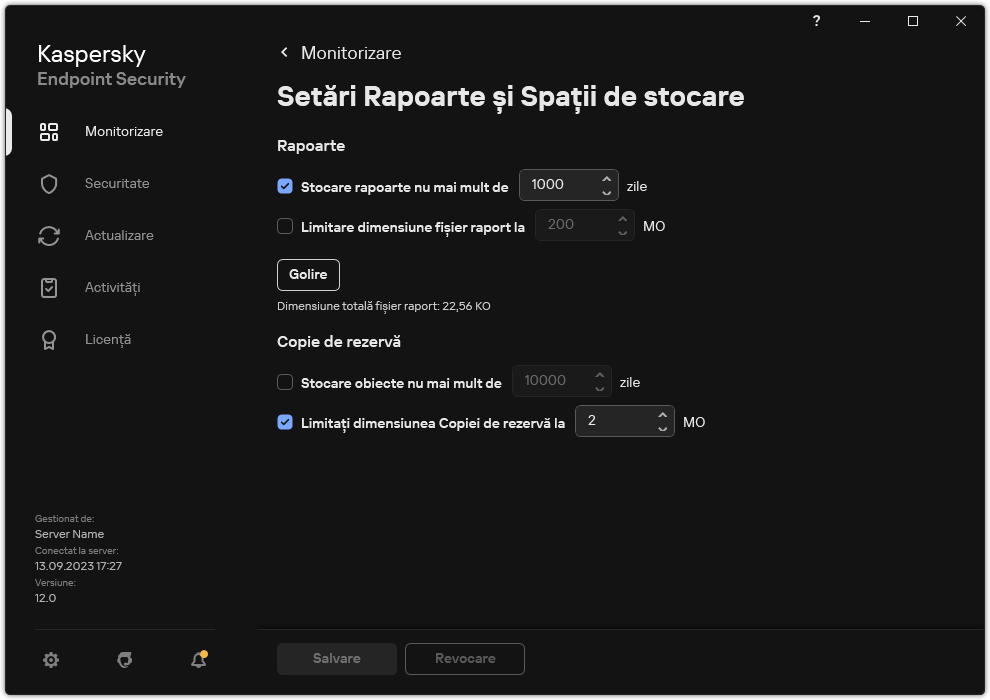990x700 pixels.
Task: Click the Golire button to clear reports
Action: coord(308,274)
